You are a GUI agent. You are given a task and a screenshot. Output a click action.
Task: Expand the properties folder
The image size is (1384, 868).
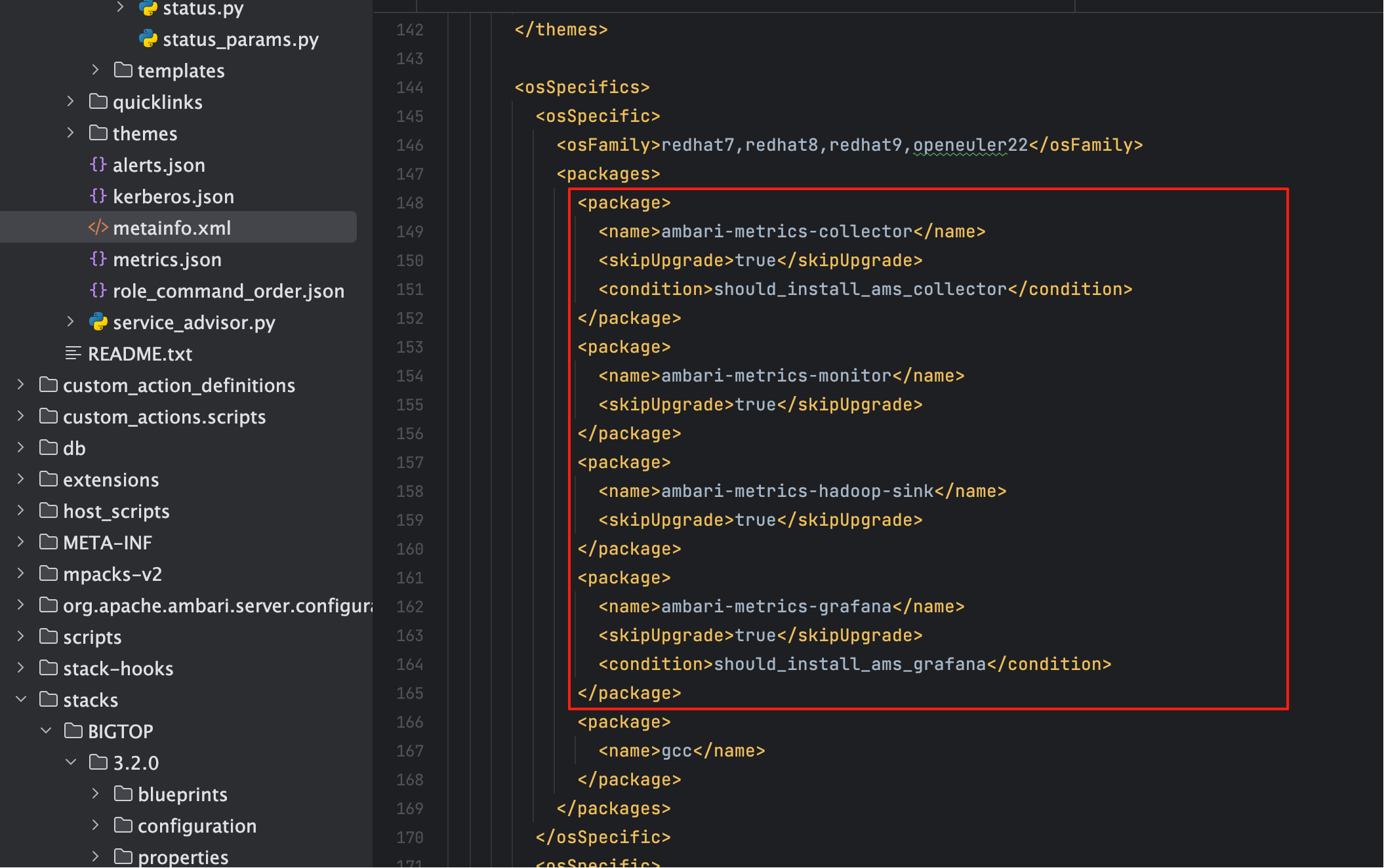tap(96, 857)
